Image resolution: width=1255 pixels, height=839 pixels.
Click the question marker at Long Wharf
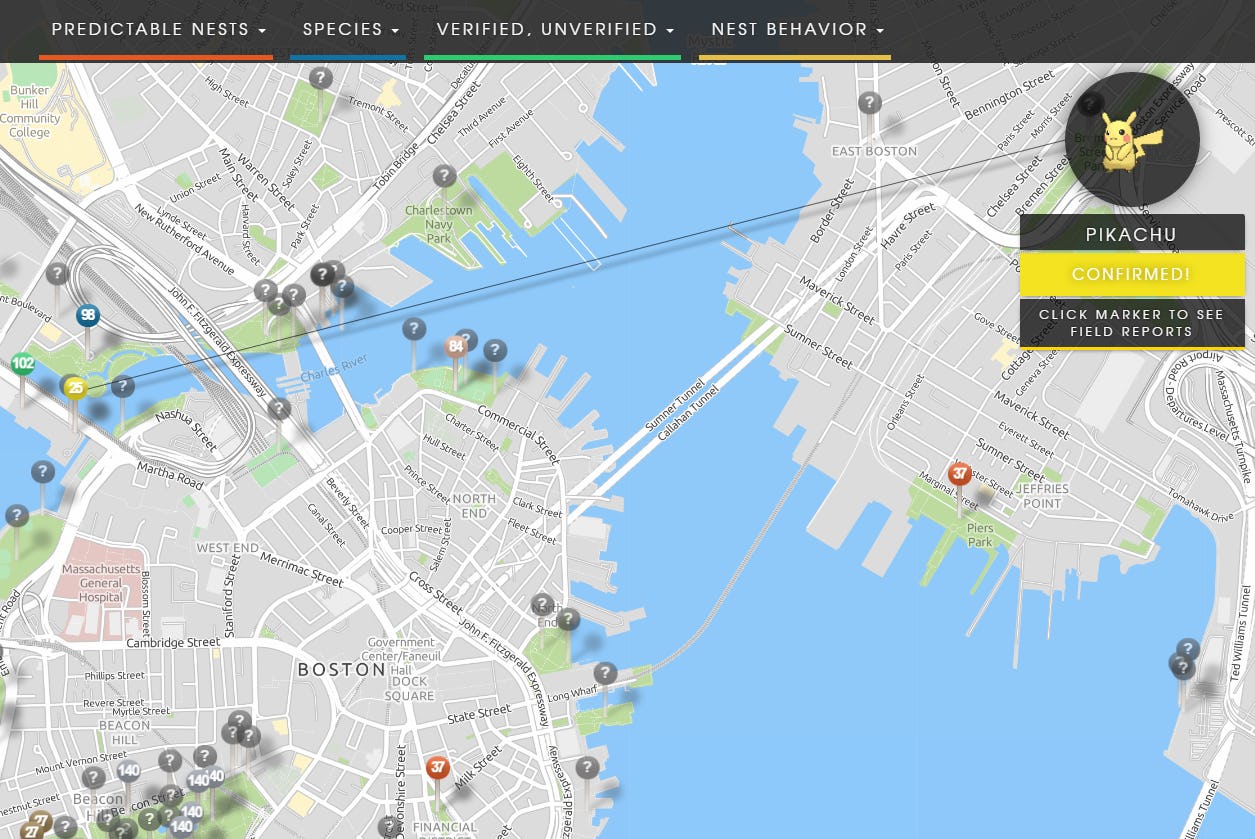[x=605, y=672]
